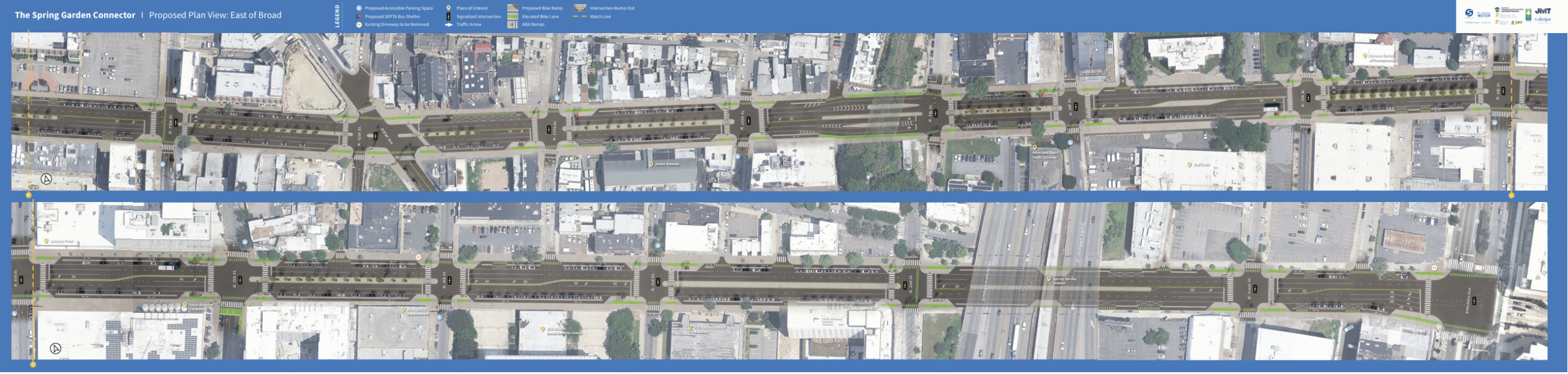Click the Spring Garden Connector title
The image size is (1568, 374).
[x=75, y=15]
